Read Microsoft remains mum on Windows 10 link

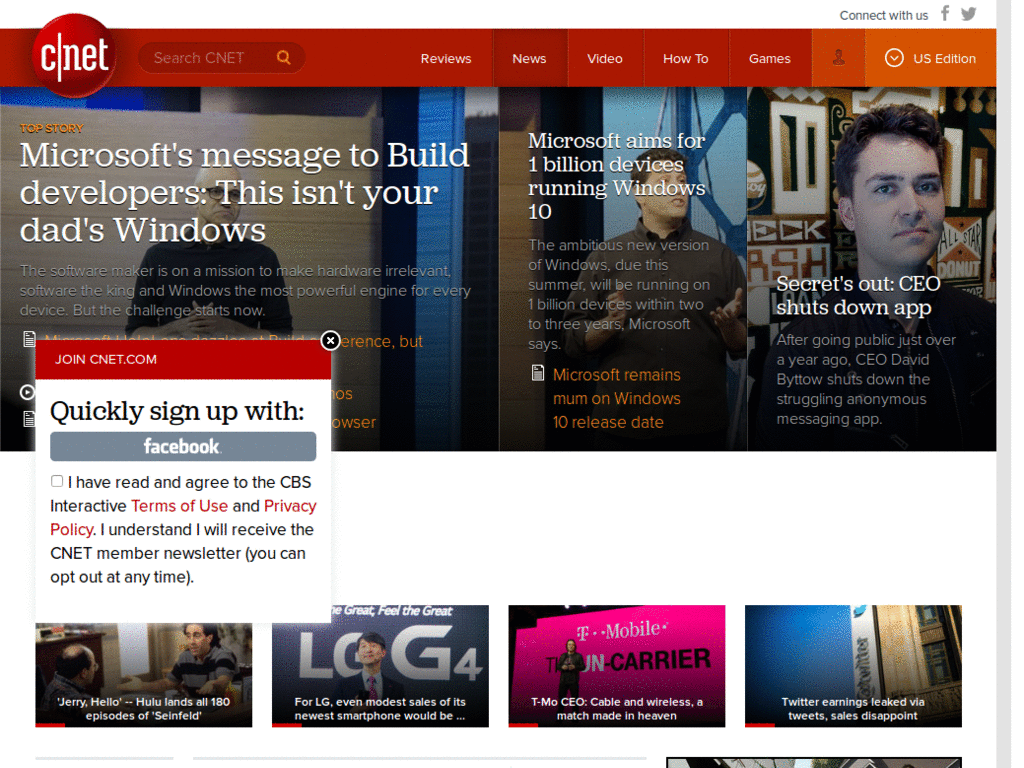(616, 398)
